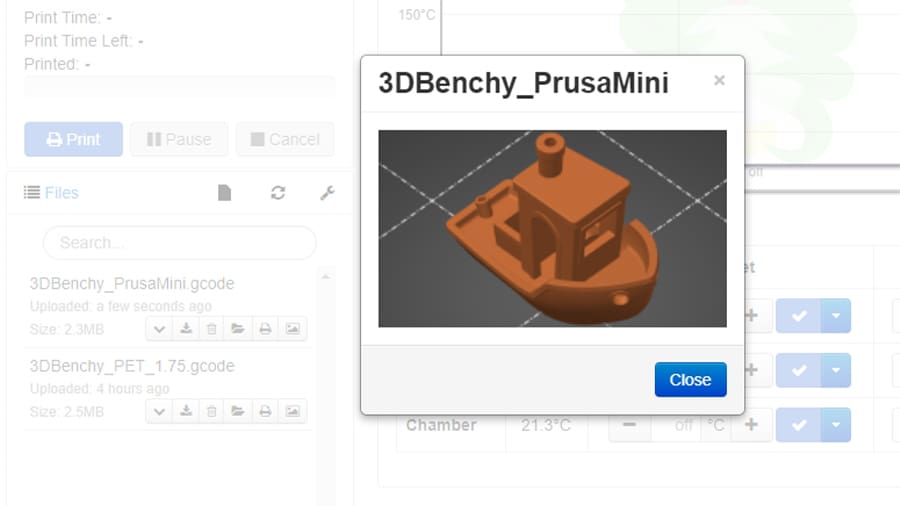Close the 3DBenchy_PrusaMini preview dialog
Screen dimensions: 900x506
[690, 379]
